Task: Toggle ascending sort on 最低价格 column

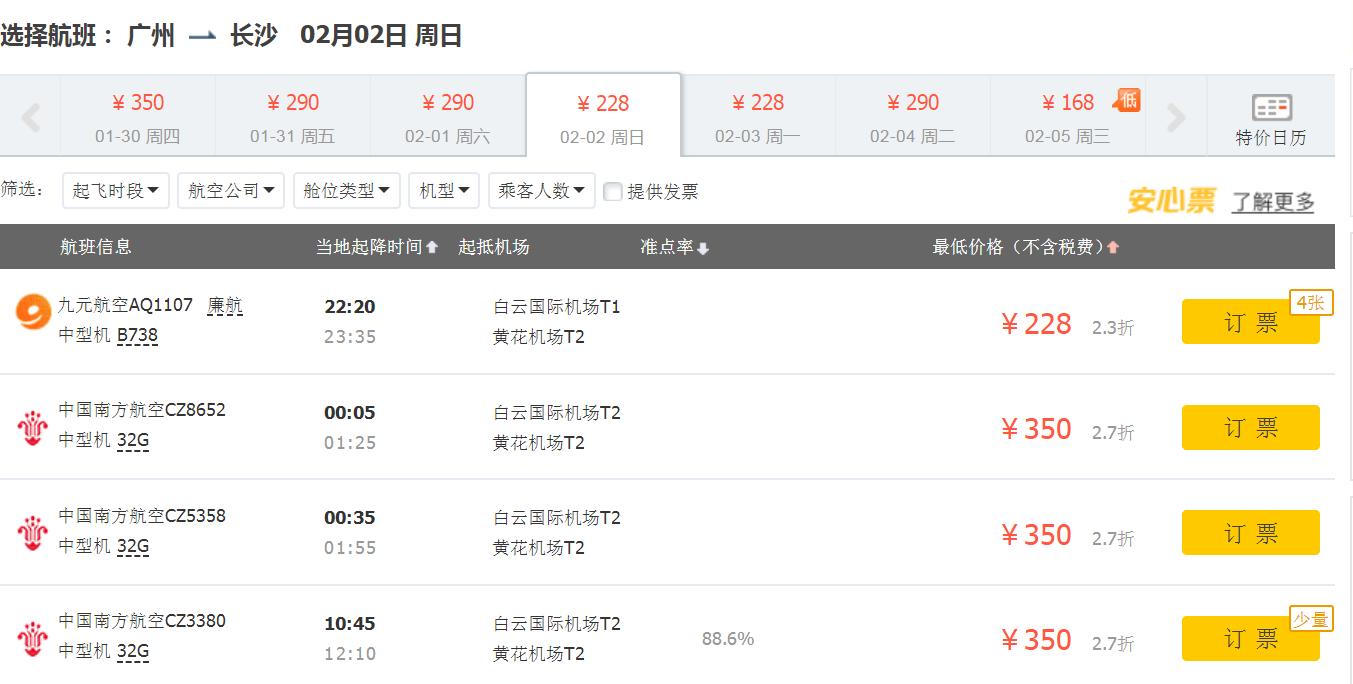Action: coord(1114,247)
